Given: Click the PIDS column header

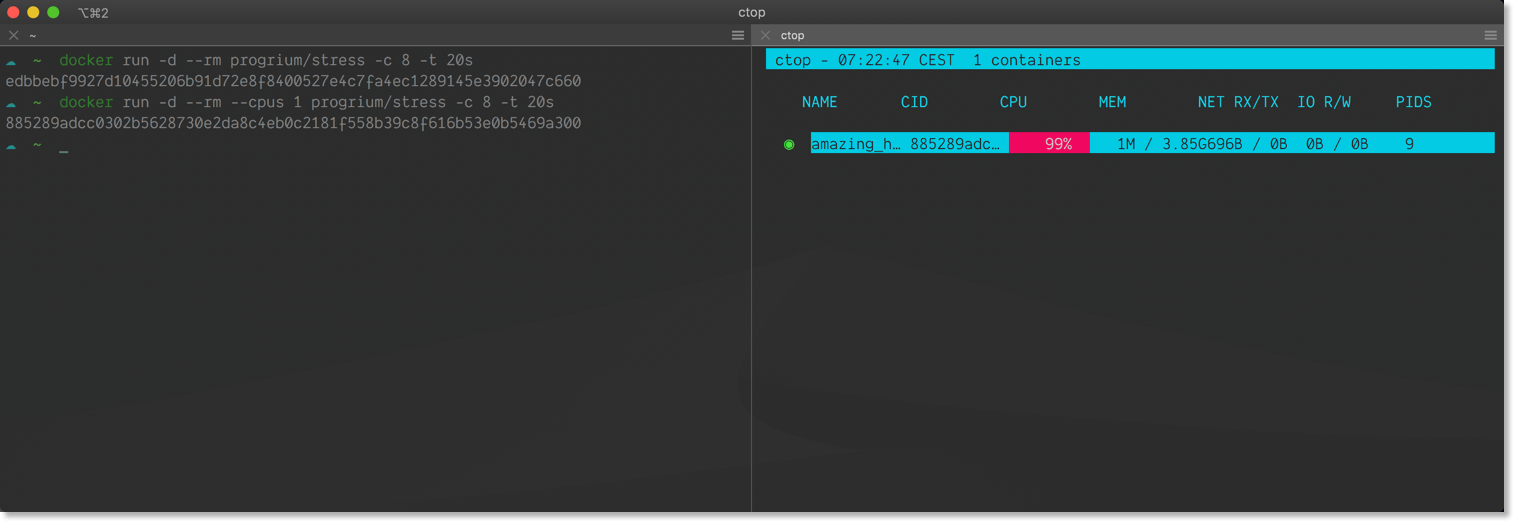Looking at the screenshot, I should coord(1414,102).
